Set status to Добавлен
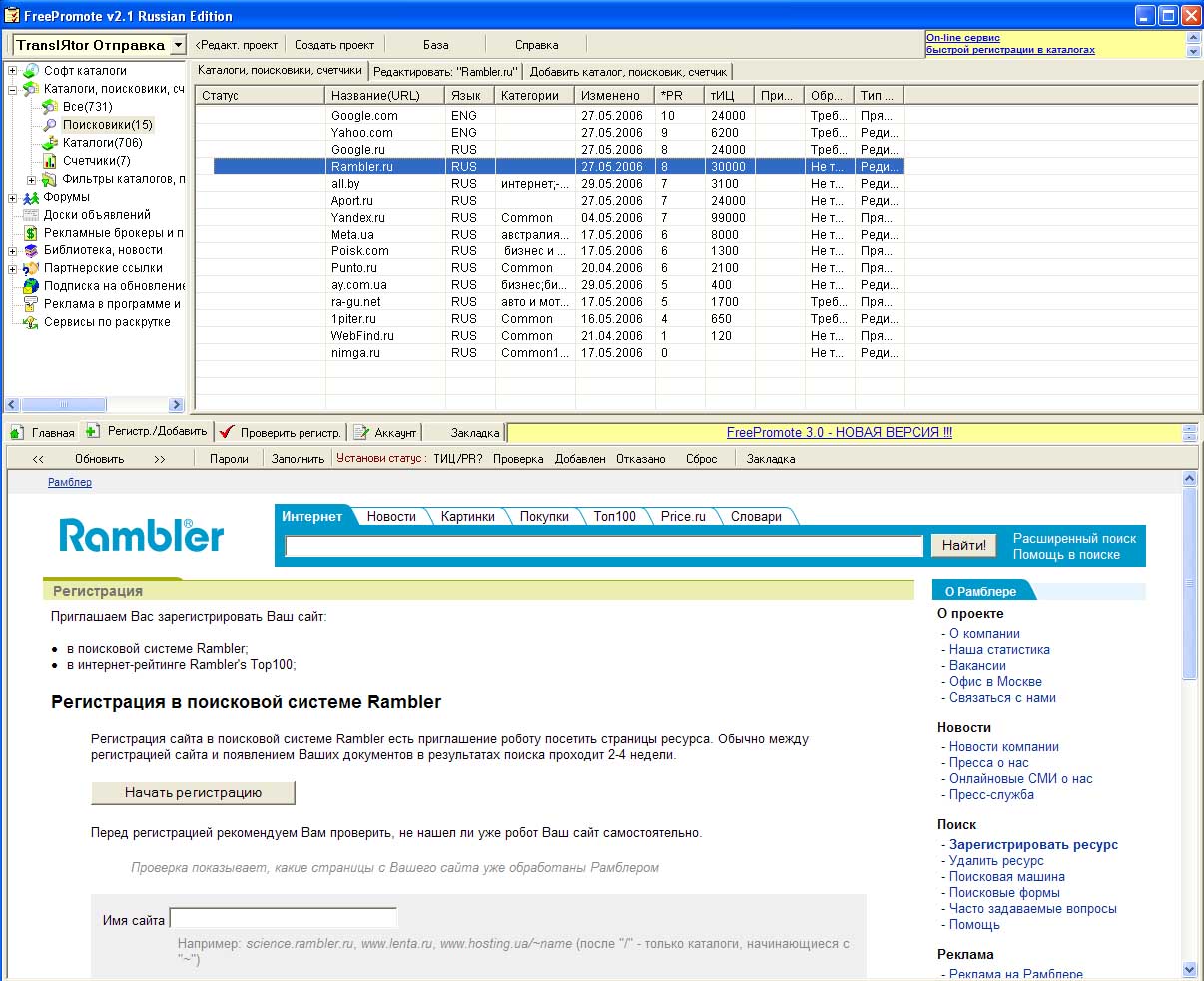The image size is (1204, 981). tap(580, 459)
